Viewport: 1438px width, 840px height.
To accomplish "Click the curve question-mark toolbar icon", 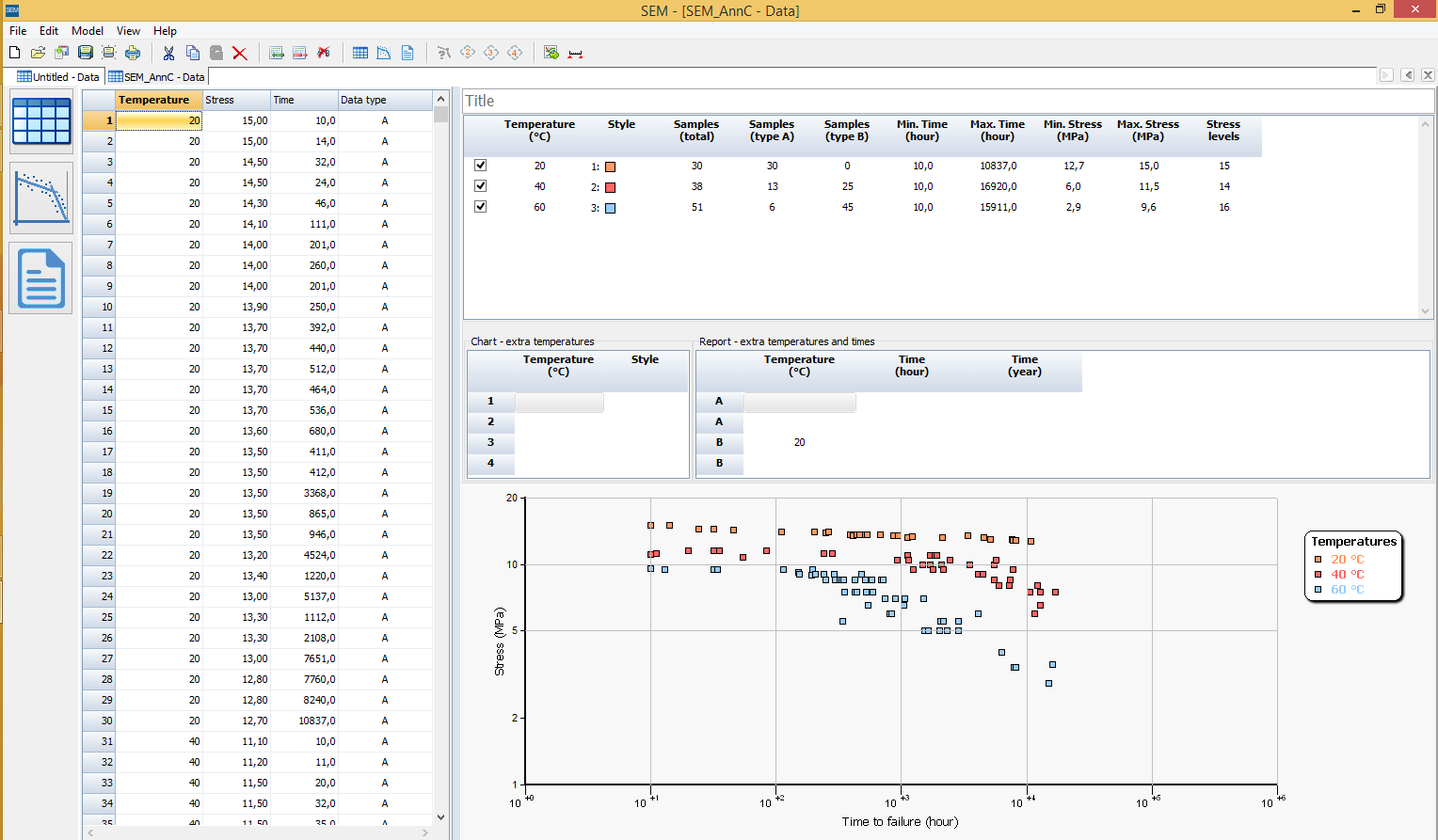I will pyautogui.click(x=444, y=53).
